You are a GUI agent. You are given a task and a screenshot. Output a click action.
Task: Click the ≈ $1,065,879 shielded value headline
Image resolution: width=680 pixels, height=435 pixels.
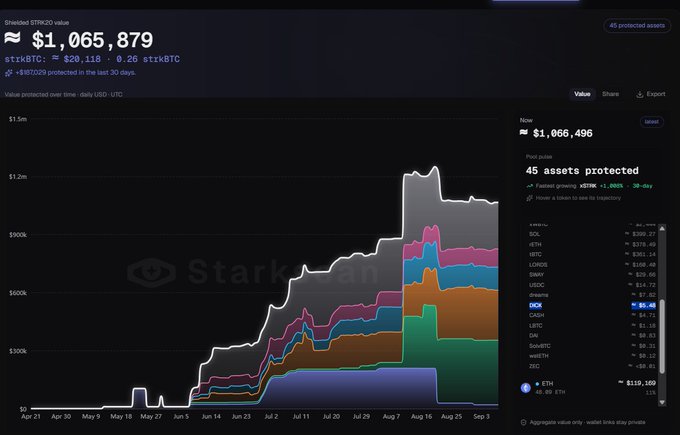tap(78, 40)
